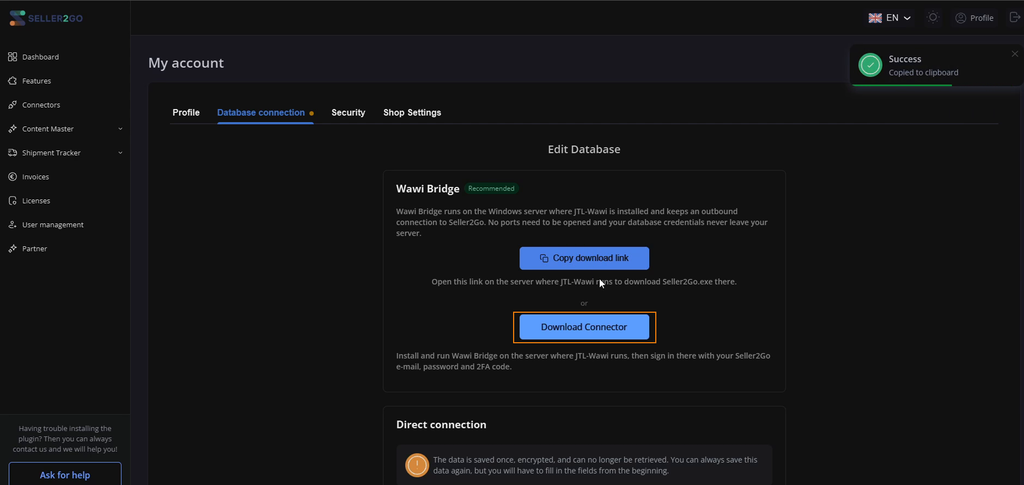
Task: Click the Direct connection heading
Action: click(441, 424)
